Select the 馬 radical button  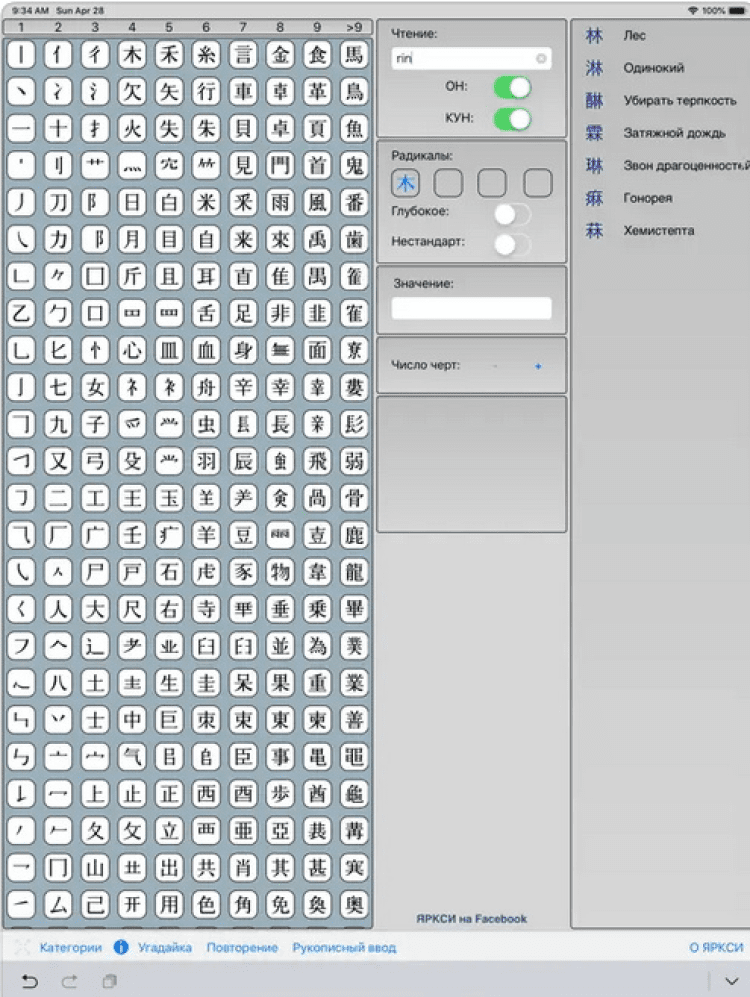(x=354, y=55)
